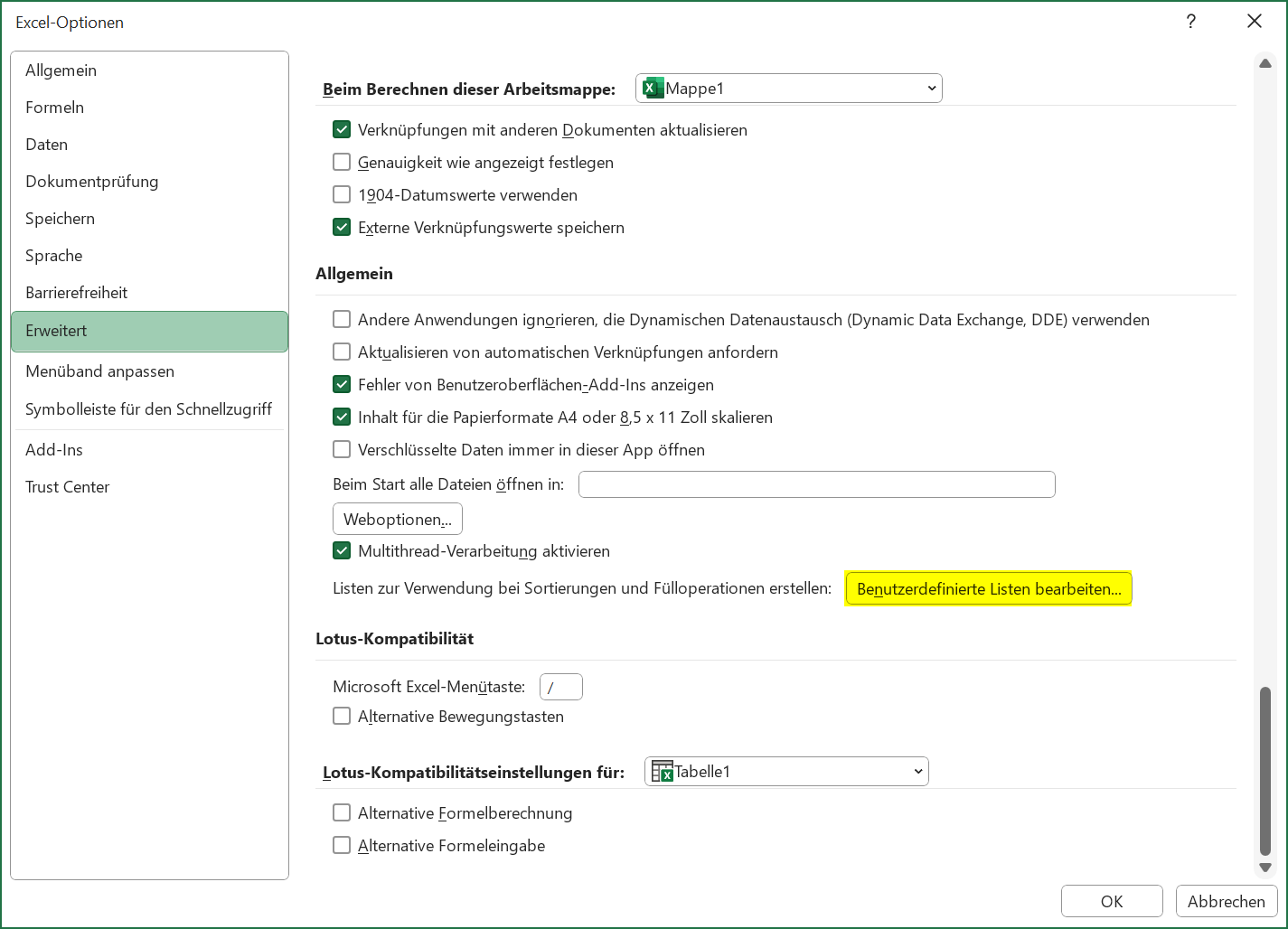
Task: Click the scrollbar down arrow
Action: [1265, 868]
